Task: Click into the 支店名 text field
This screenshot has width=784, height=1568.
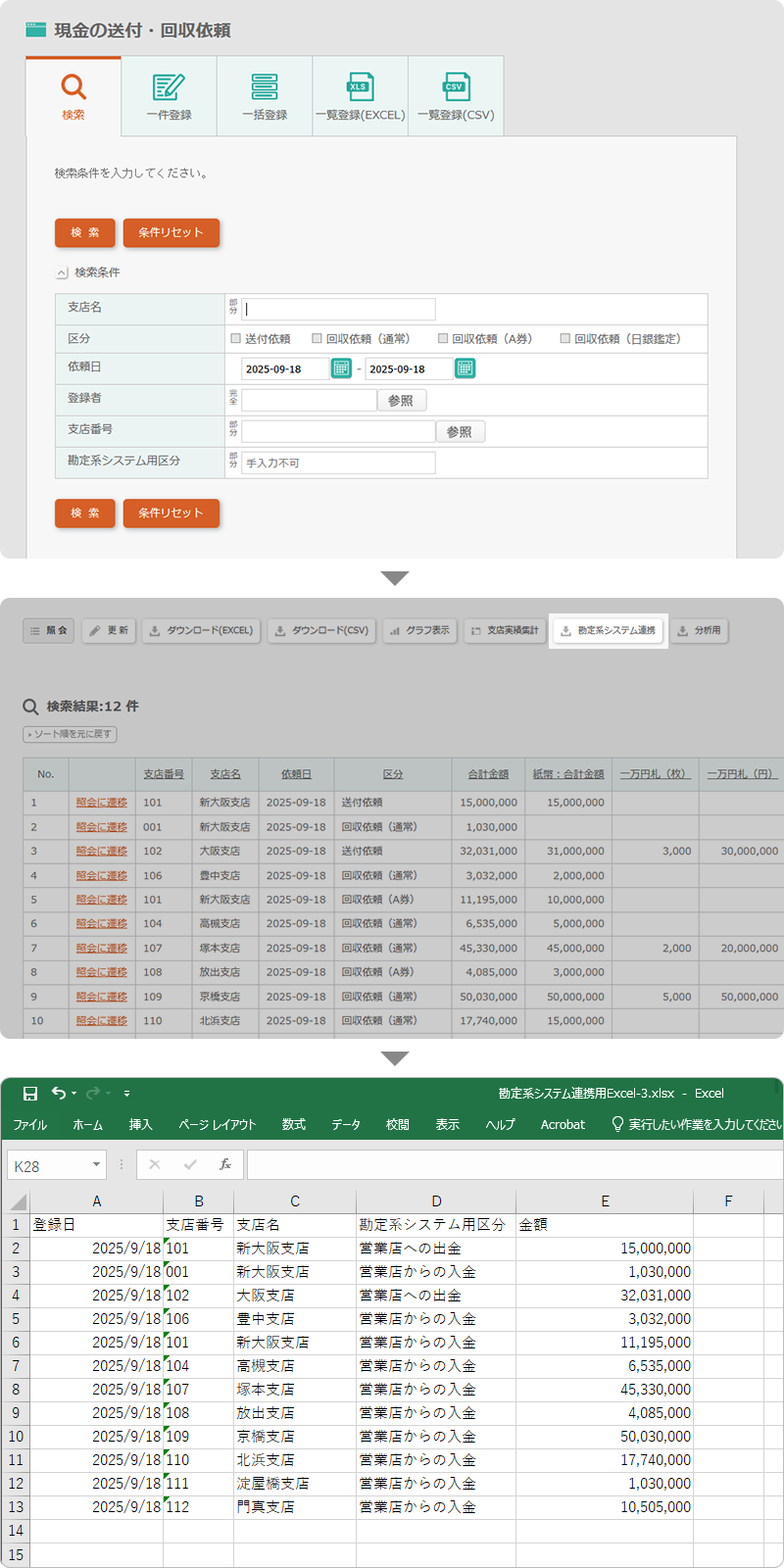Action: click(339, 310)
